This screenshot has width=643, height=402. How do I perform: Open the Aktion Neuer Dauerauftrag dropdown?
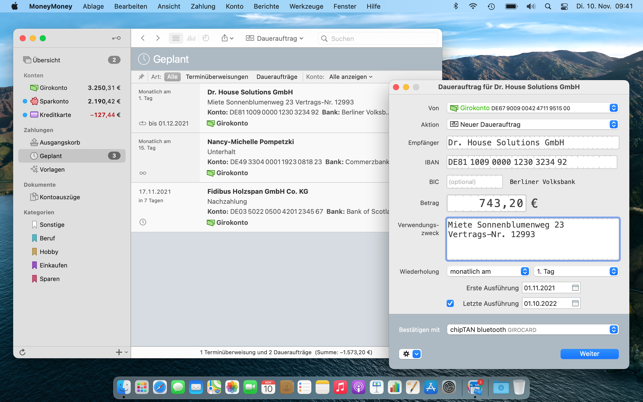tap(533, 124)
